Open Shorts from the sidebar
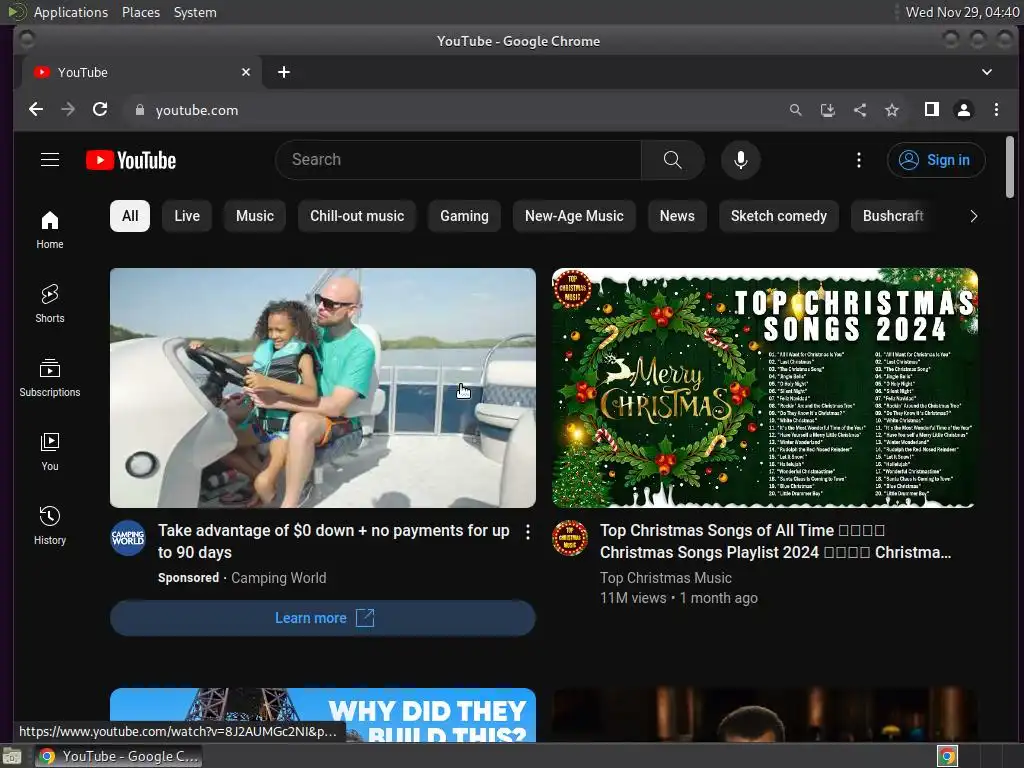Image resolution: width=1024 pixels, height=768 pixels. [50, 304]
